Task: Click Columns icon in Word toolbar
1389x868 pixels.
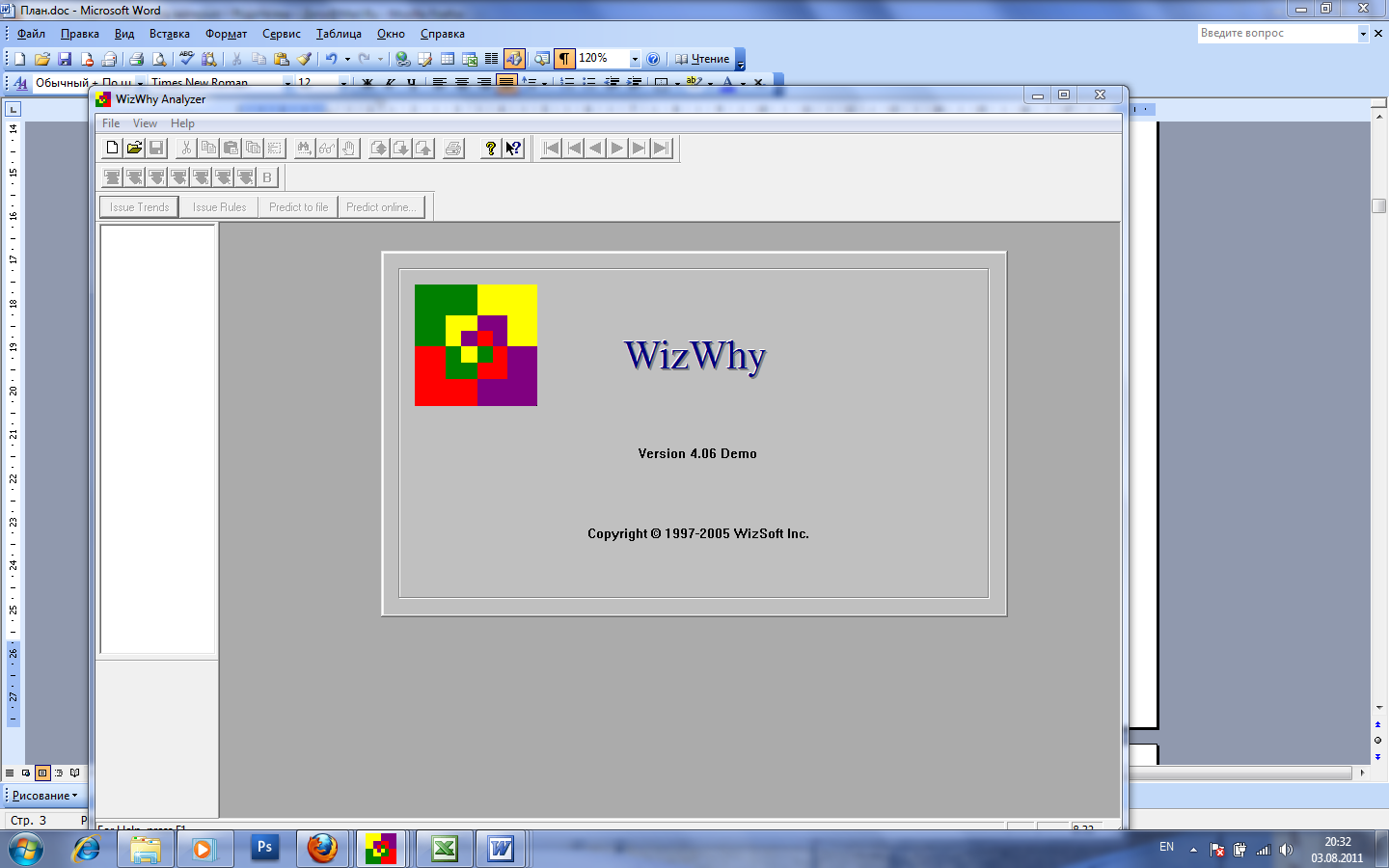Action: [x=492, y=59]
